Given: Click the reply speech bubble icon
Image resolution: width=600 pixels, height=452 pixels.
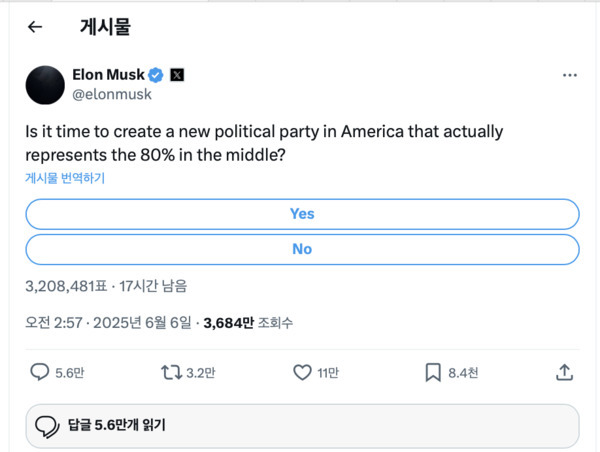Looking at the screenshot, I should (x=40, y=372).
